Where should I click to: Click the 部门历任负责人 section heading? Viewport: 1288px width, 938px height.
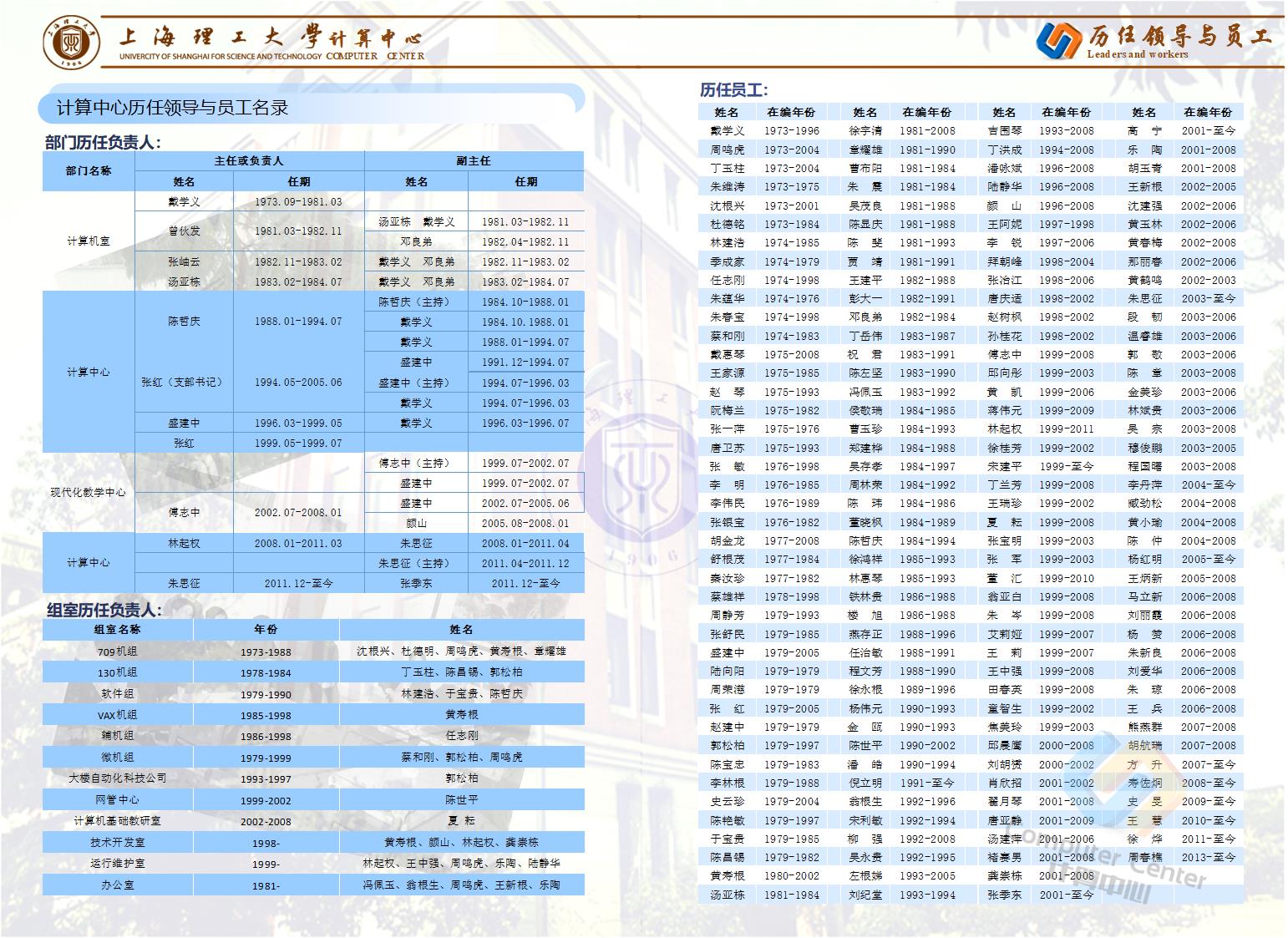coord(103,142)
